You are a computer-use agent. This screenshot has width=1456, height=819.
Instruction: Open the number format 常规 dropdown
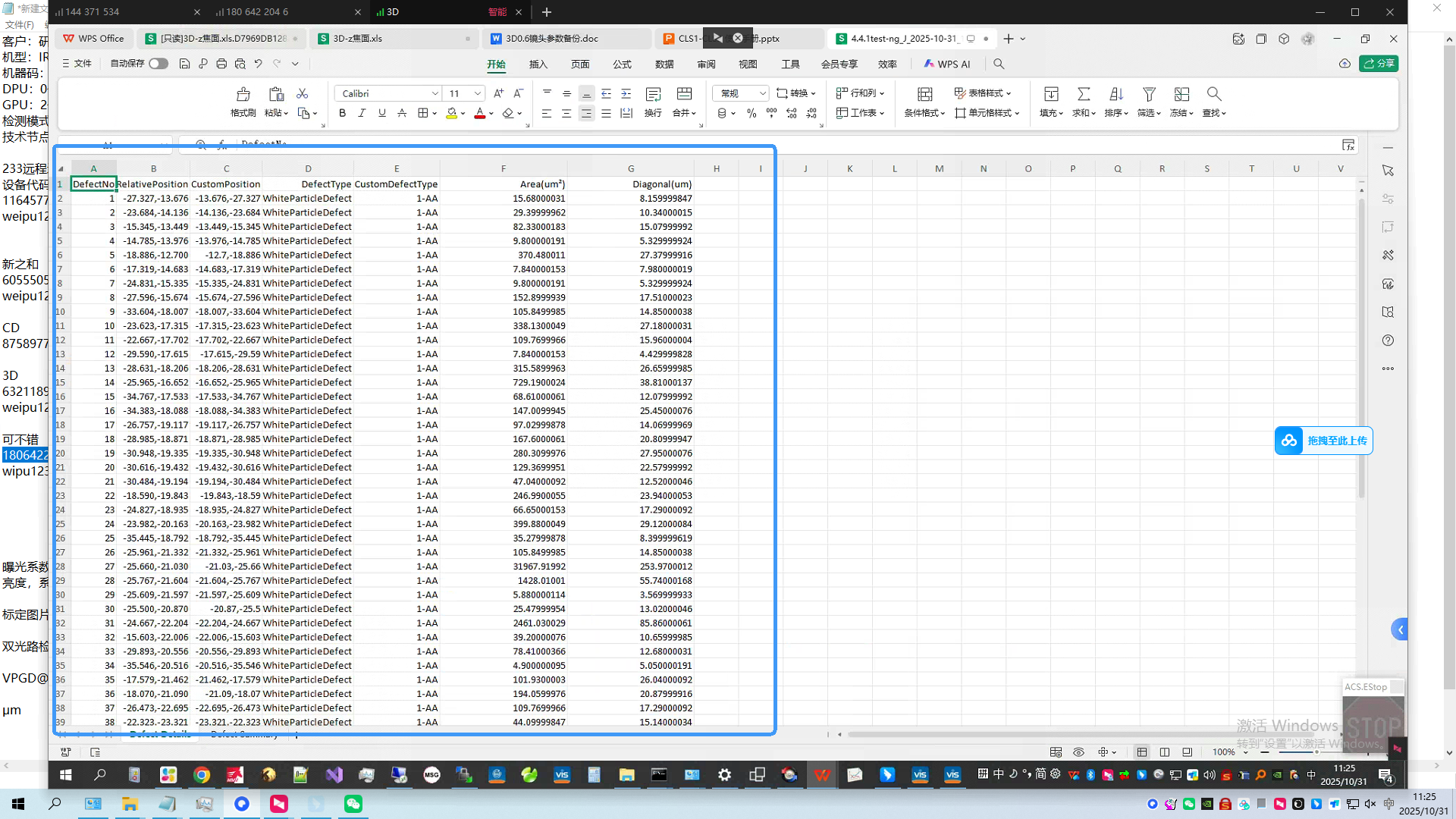pos(762,93)
